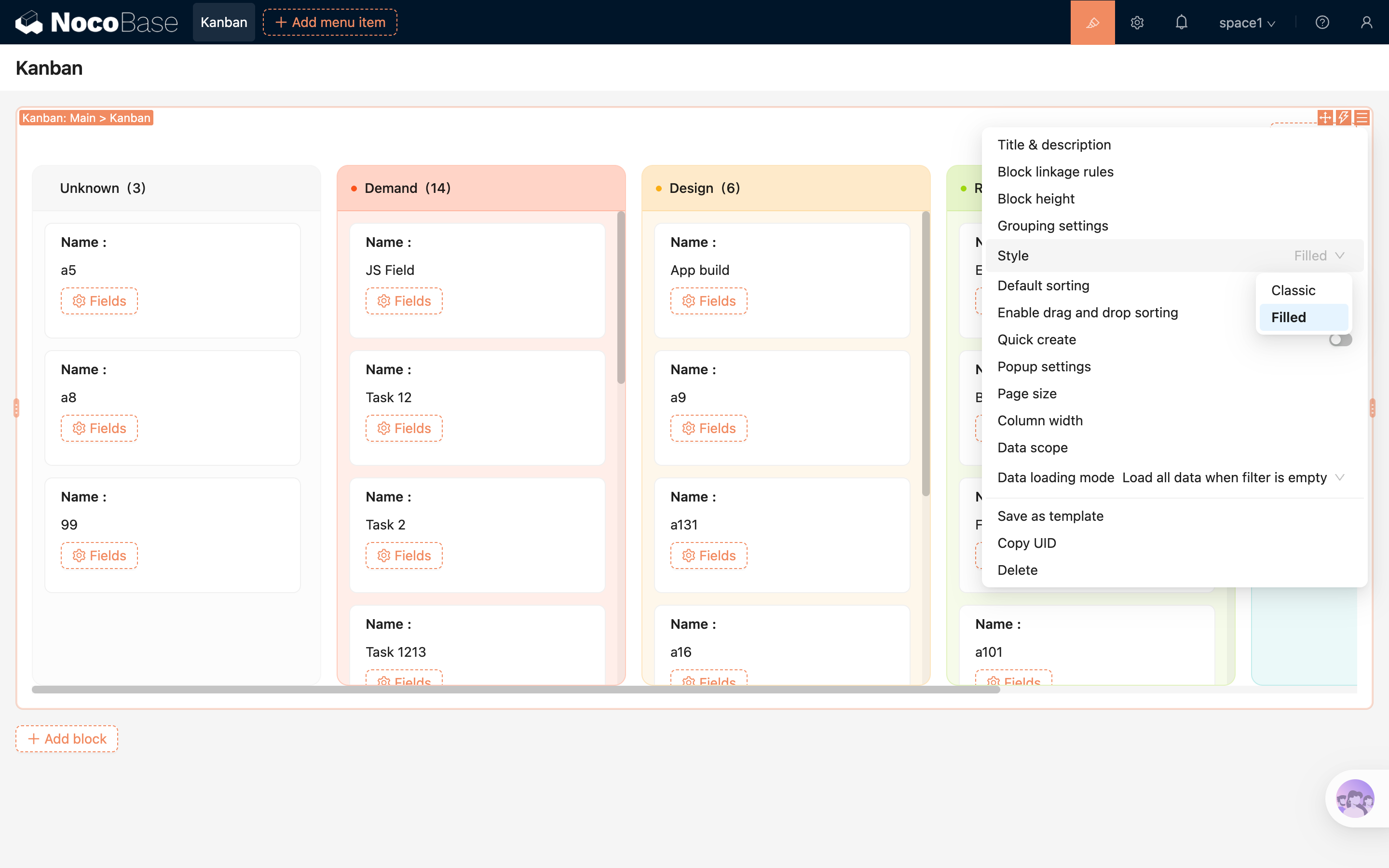
Task: Click the kanban horizontal scrollbar
Action: 516,690
